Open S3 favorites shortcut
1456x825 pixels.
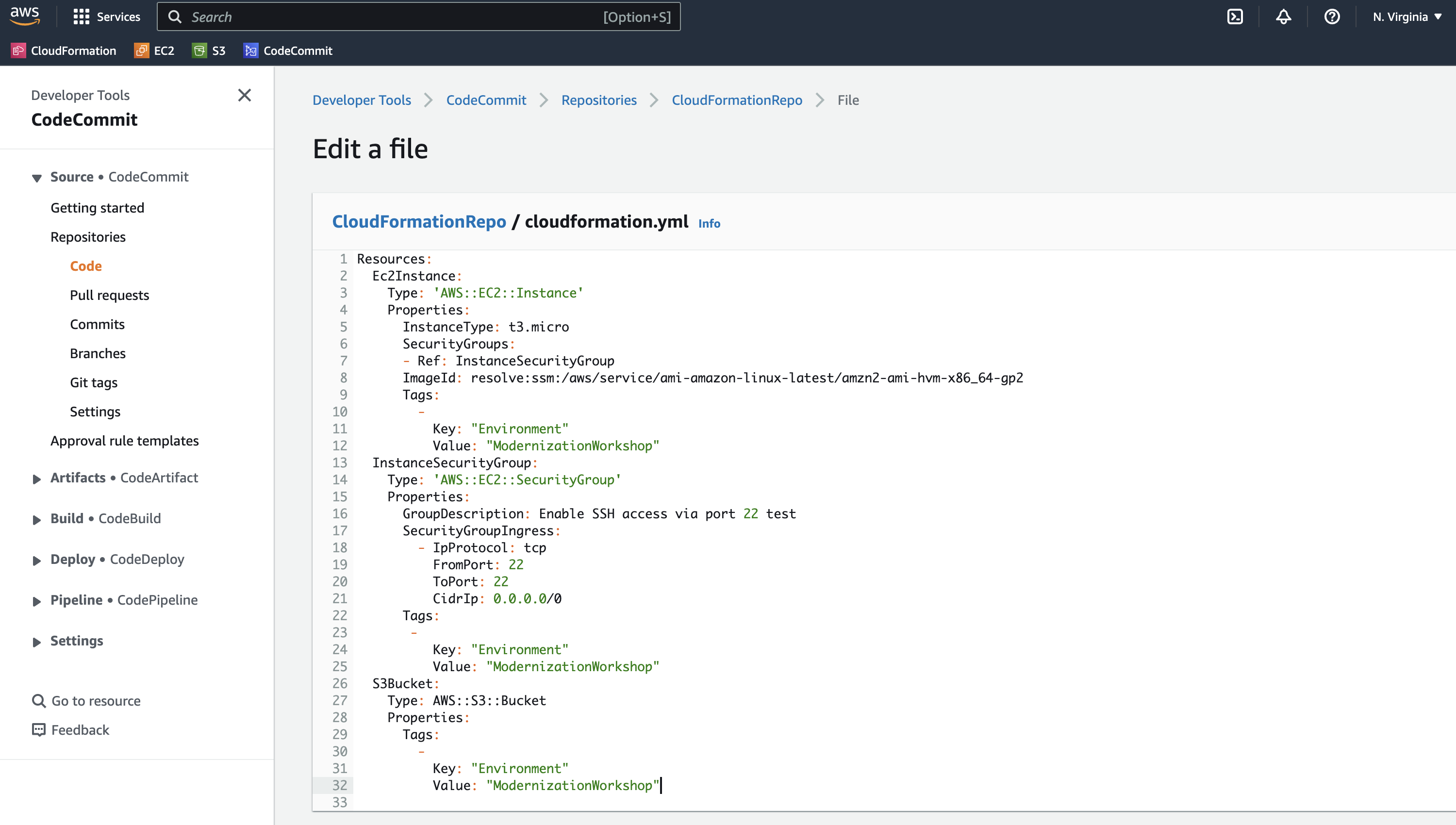(209, 50)
